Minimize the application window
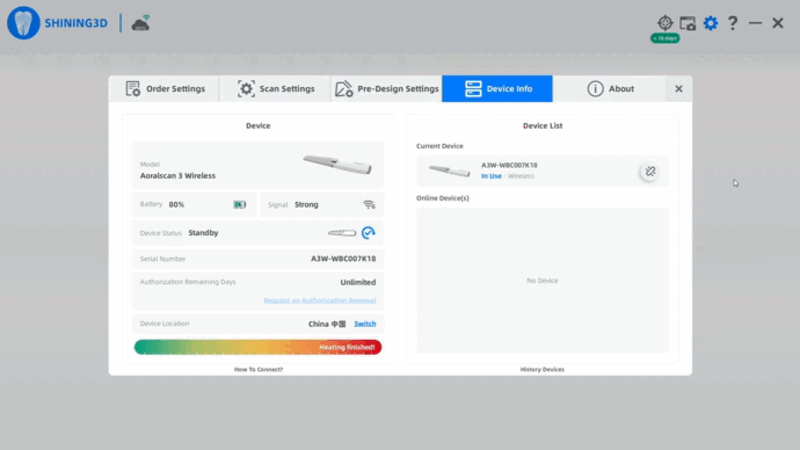The height and width of the screenshot is (450, 800). coord(755,23)
